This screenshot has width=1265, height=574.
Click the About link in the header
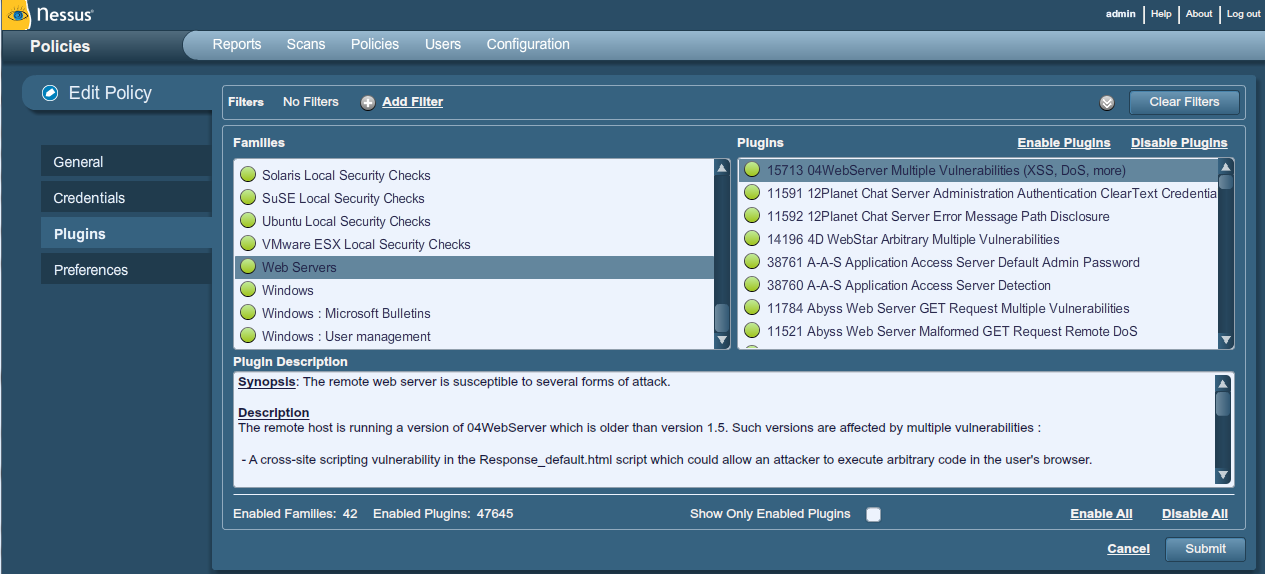[x=1199, y=14]
